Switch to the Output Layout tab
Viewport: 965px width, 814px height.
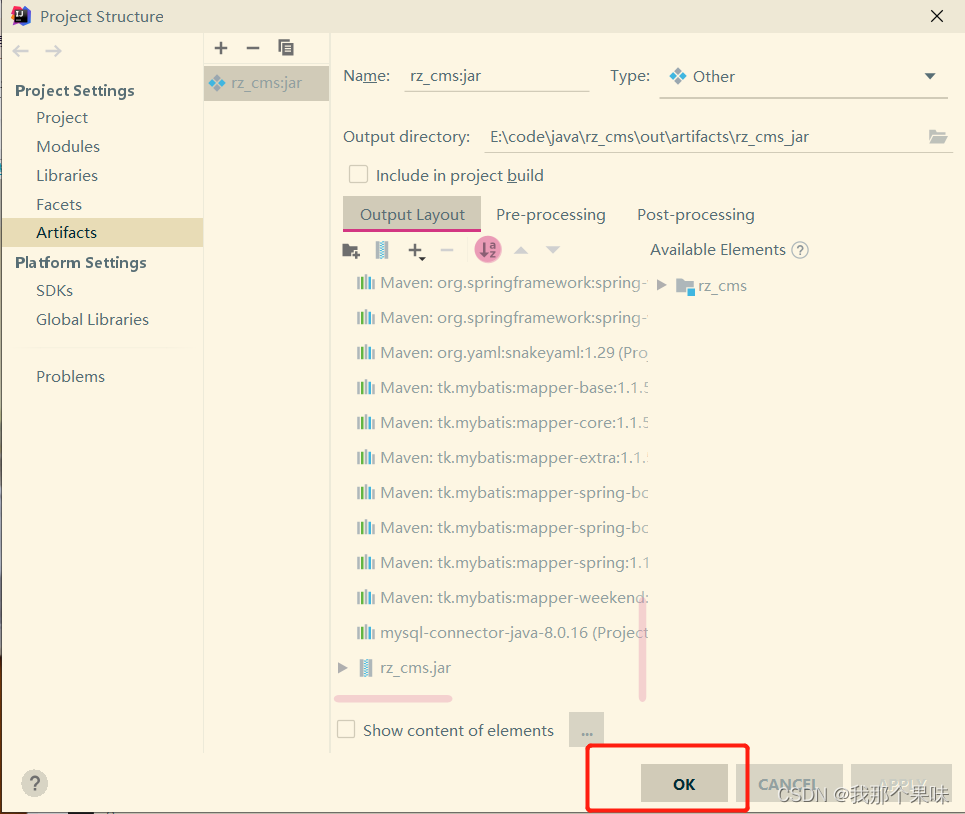(x=412, y=214)
